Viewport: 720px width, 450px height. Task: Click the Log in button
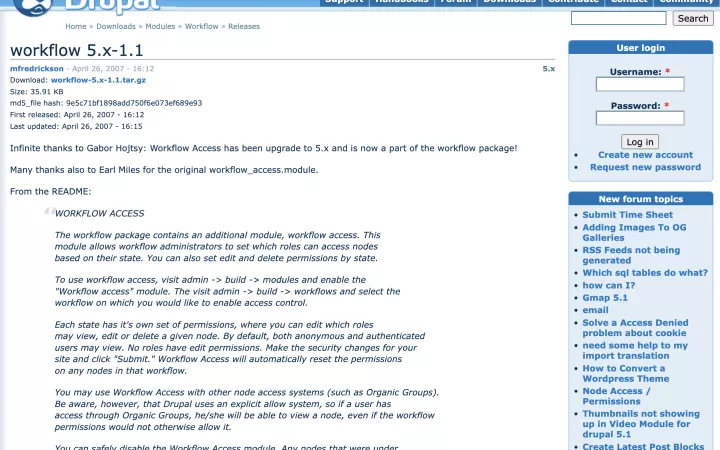tap(640, 142)
